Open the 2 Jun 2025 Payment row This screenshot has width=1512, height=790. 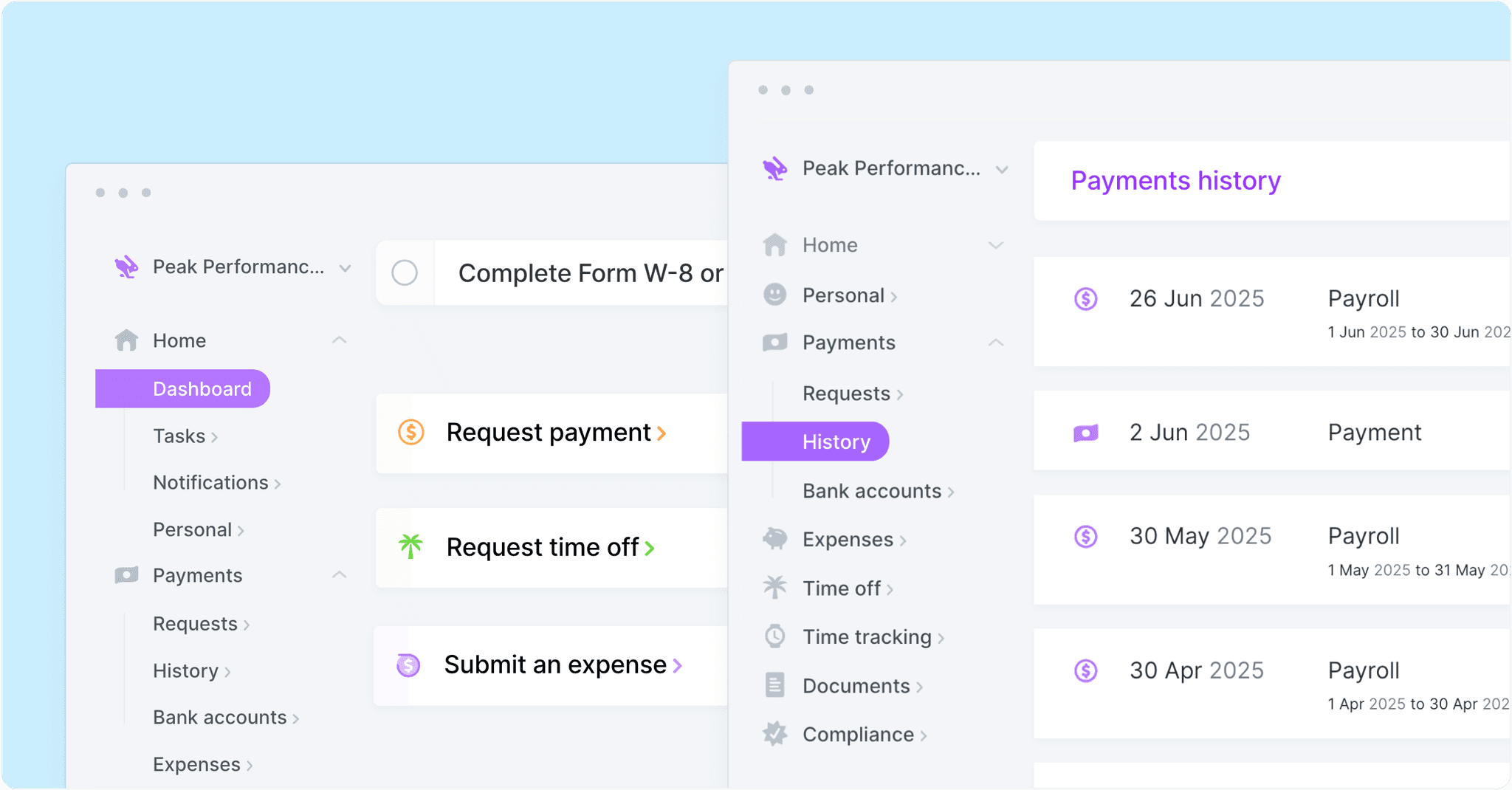[1270, 432]
